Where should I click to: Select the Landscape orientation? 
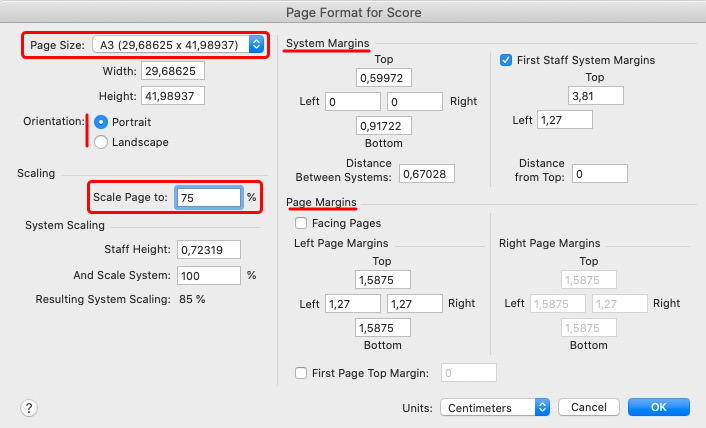point(101,142)
